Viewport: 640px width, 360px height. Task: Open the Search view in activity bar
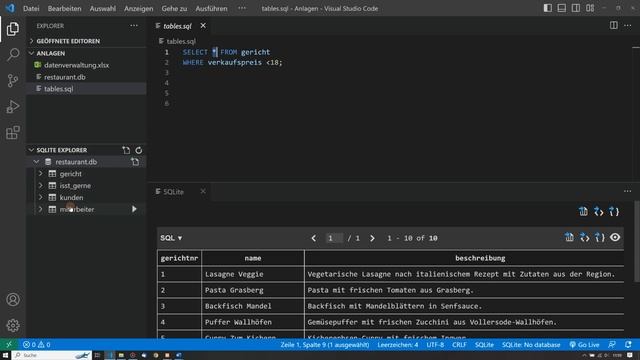pyautogui.click(x=13, y=55)
